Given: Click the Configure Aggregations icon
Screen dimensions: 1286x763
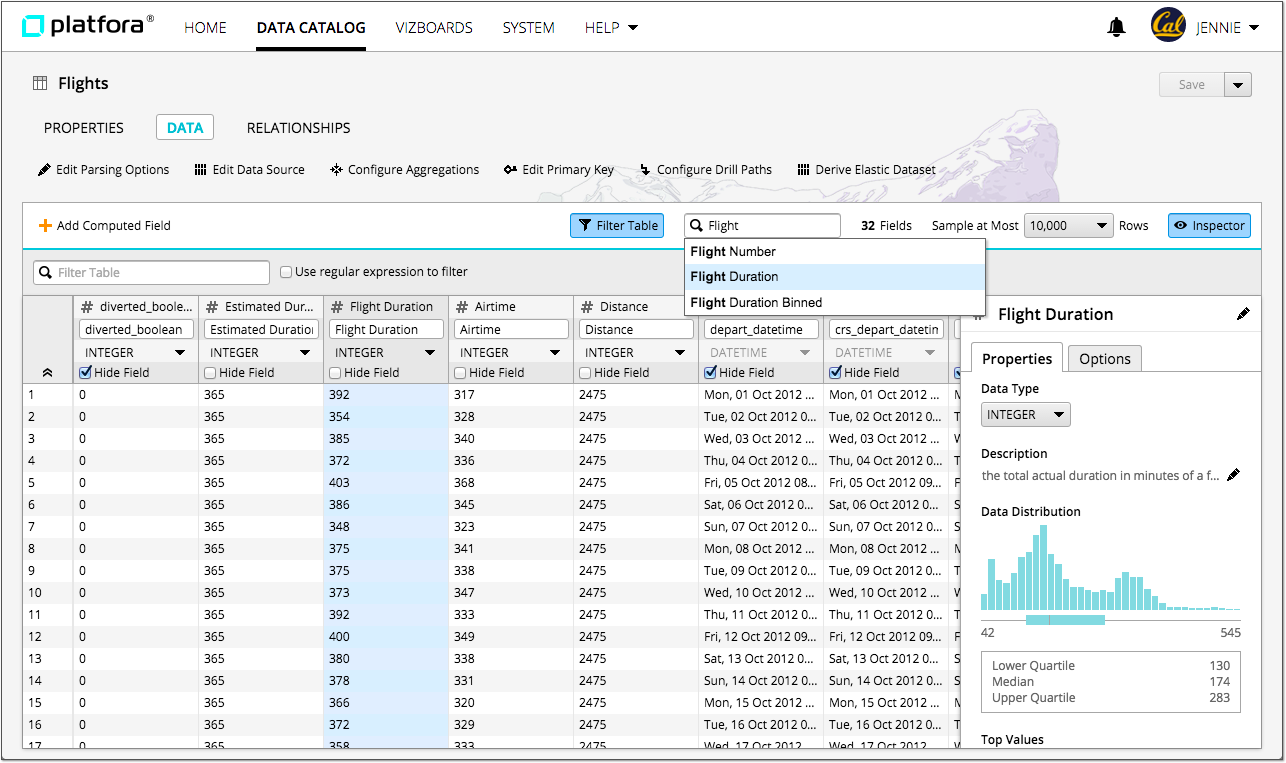Looking at the screenshot, I should (337, 170).
